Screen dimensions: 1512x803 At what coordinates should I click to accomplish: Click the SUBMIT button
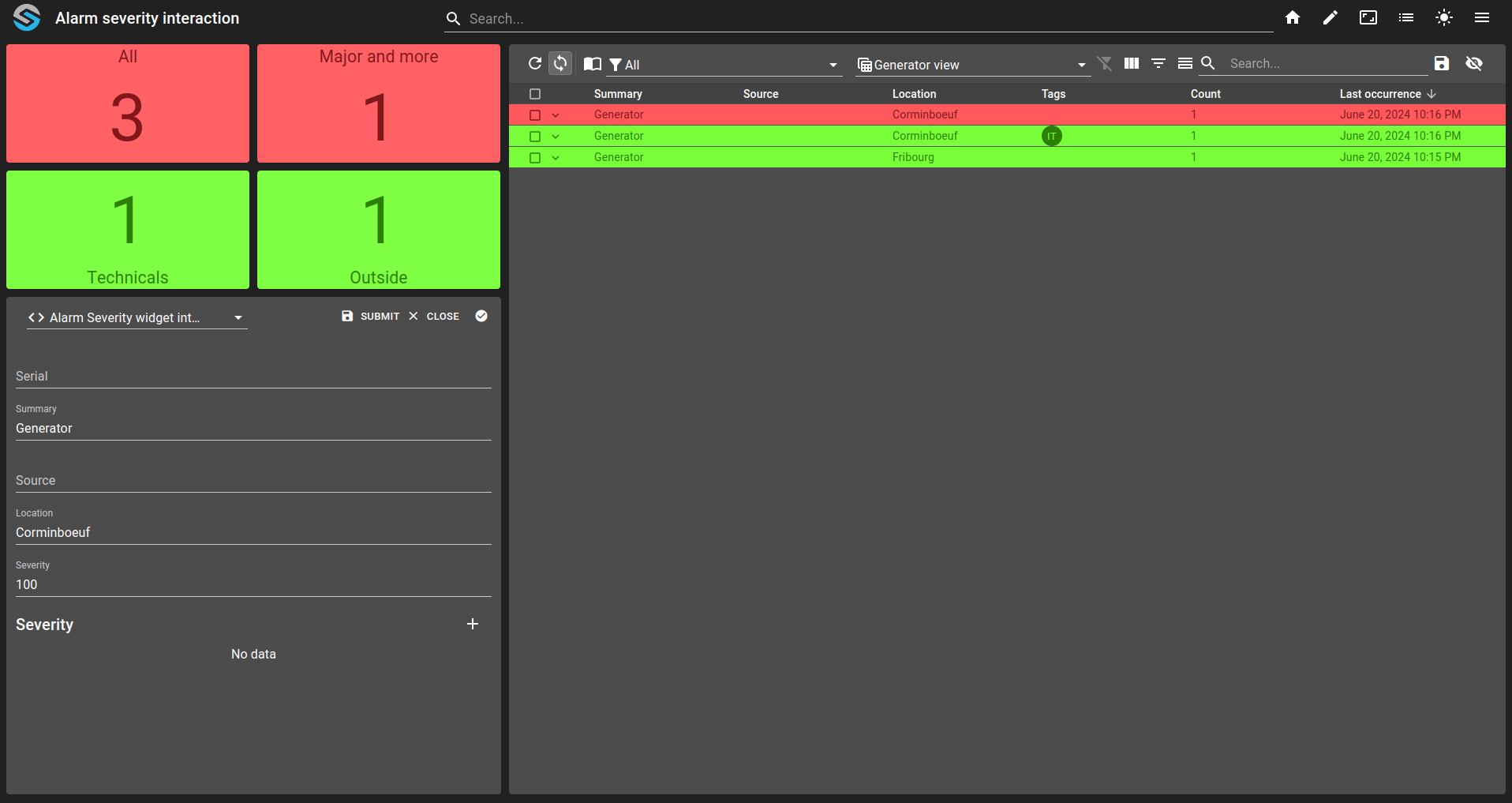371,316
